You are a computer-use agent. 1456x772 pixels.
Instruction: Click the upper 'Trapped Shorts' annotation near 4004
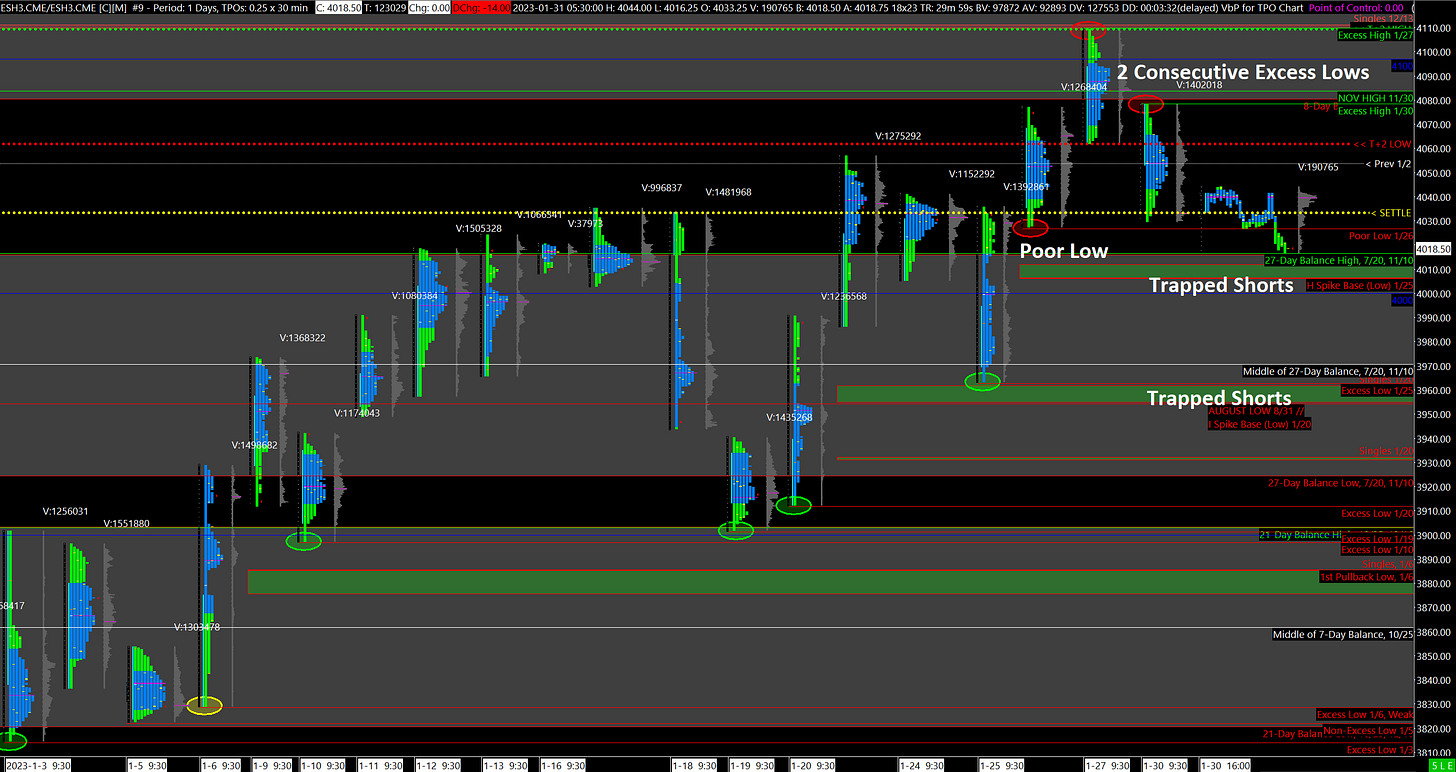tap(1221, 286)
